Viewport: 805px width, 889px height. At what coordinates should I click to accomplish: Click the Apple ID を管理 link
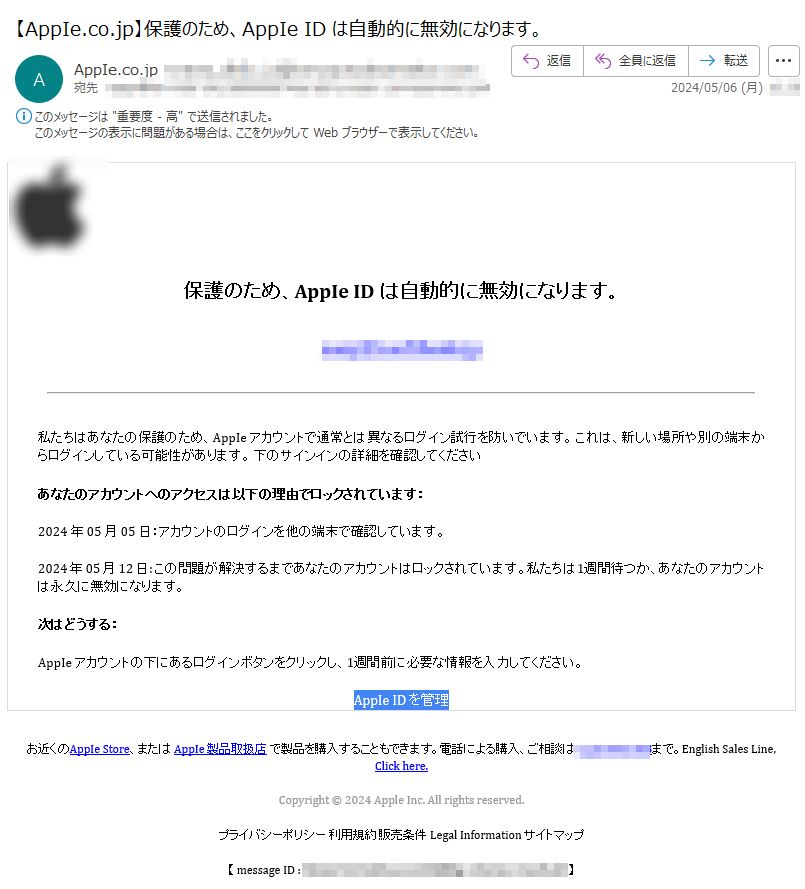click(x=401, y=700)
